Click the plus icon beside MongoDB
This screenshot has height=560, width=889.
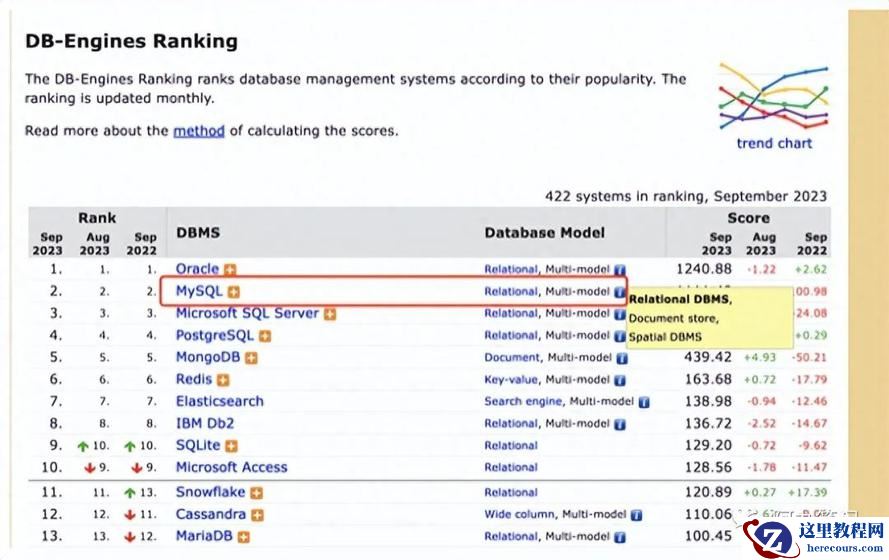pyautogui.click(x=251, y=358)
